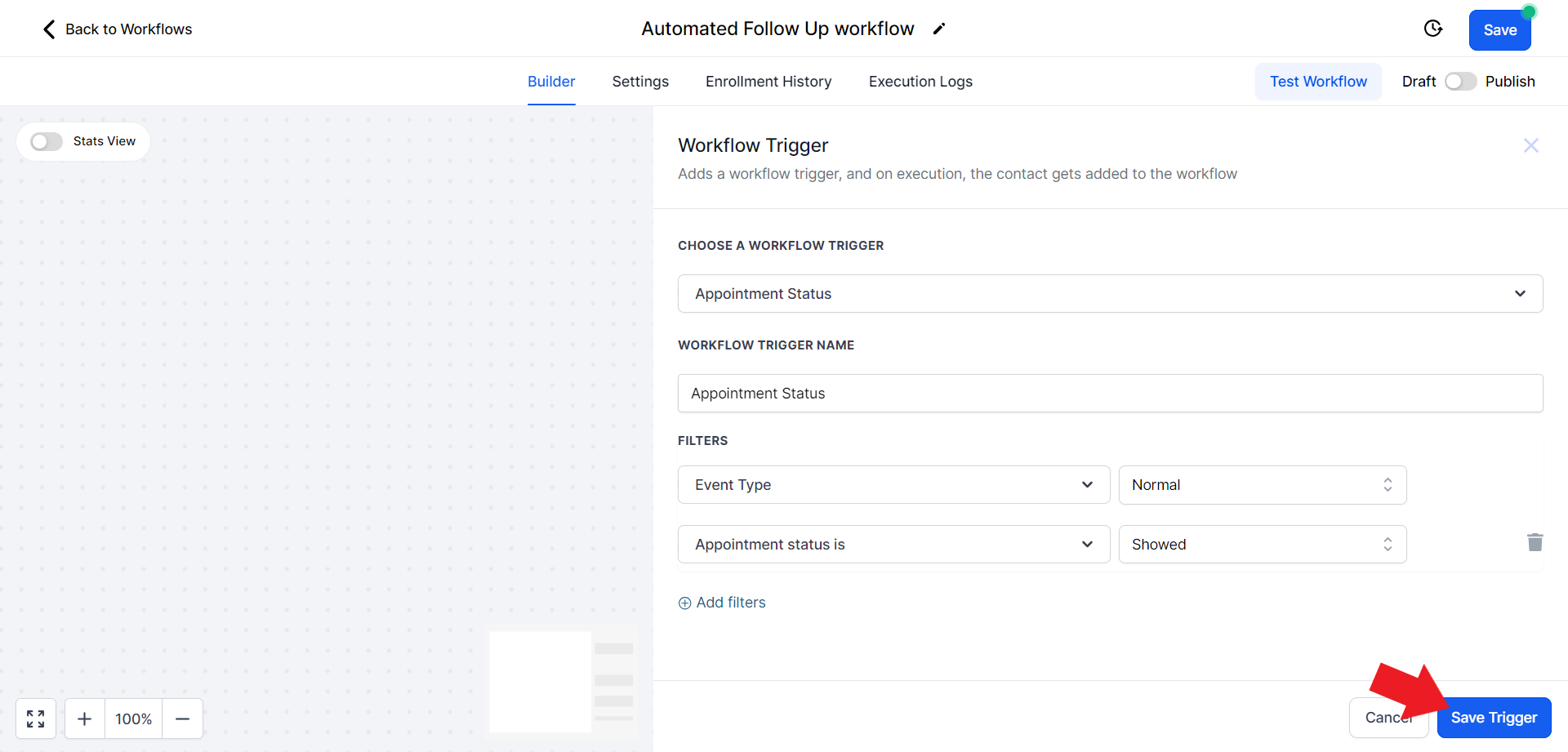The height and width of the screenshot is (752, 1568).
Task: Click Test Workflow button
Action: [x=1318, y=82]
